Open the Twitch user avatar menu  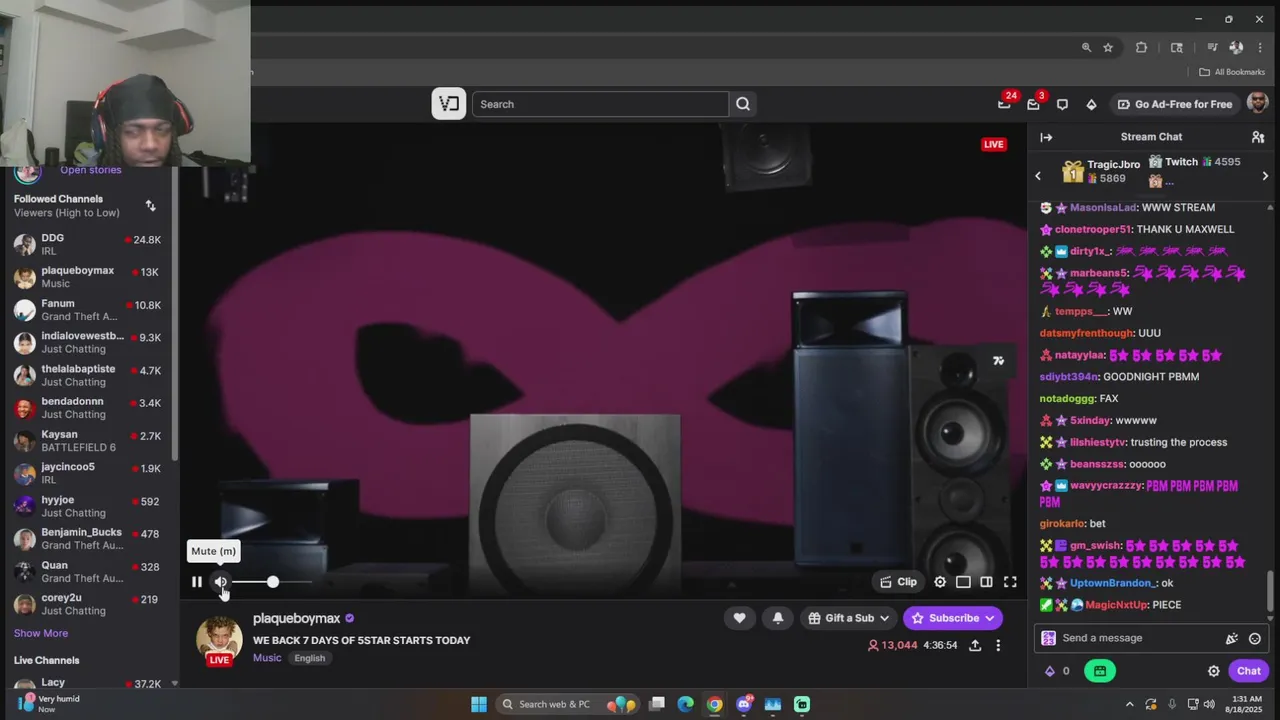click(1258, 103)
